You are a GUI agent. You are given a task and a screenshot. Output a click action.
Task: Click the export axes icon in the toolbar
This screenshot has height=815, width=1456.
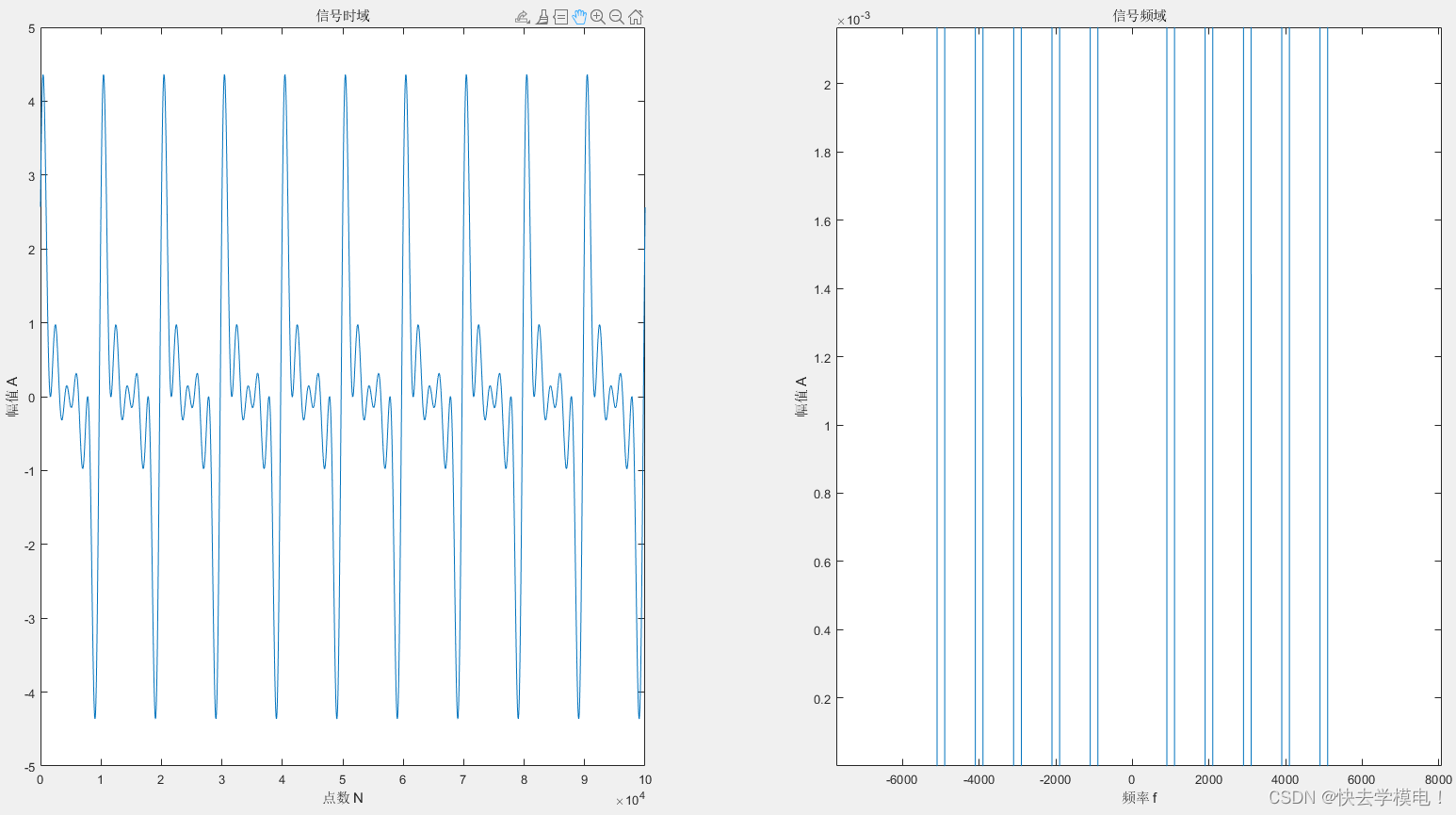523,17
